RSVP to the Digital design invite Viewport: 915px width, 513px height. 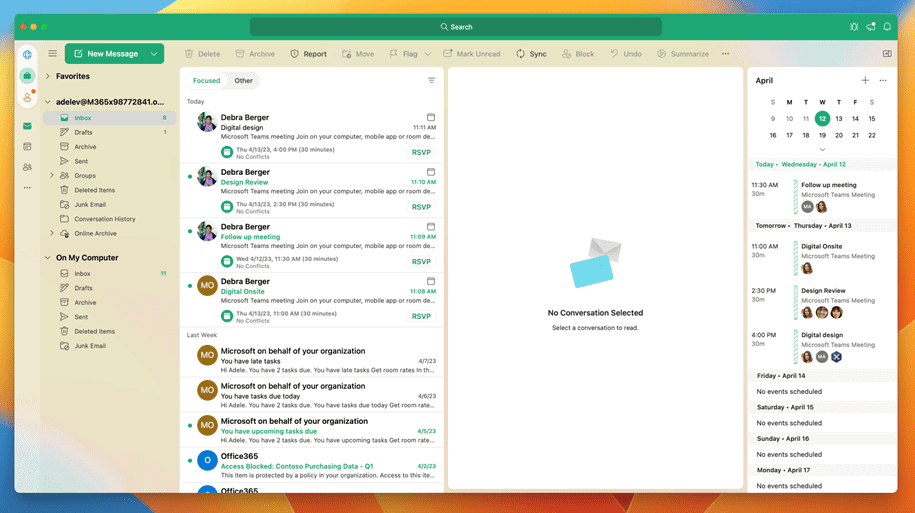click(x=421, y=152)
